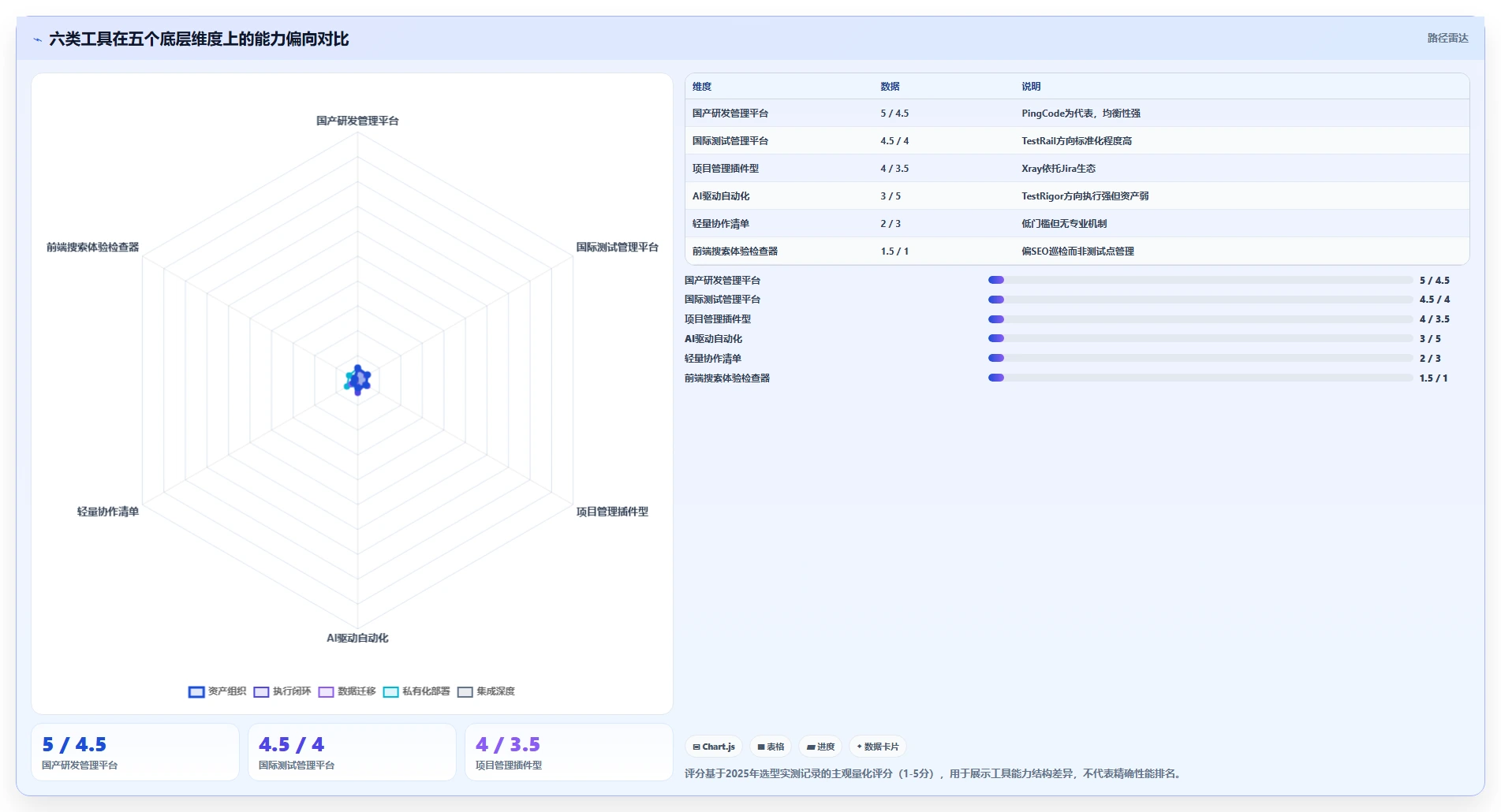
Task: Click the table cell PingCode为代表,均衡性强
Action: [1081, 114]
